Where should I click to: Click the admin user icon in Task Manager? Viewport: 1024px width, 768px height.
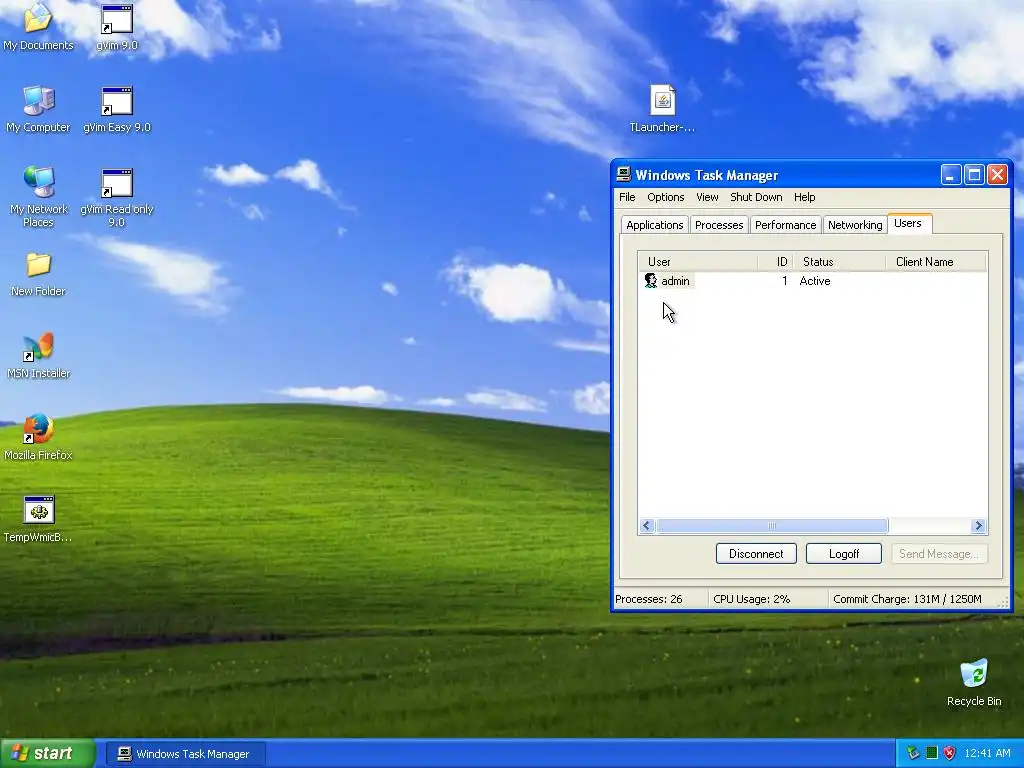coord(650,281)
